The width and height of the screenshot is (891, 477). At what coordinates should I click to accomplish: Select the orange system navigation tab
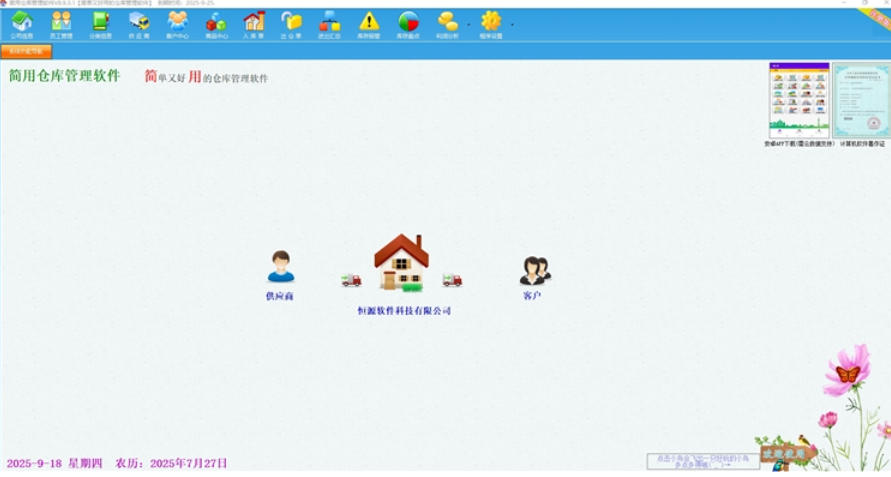click(26, 51)
